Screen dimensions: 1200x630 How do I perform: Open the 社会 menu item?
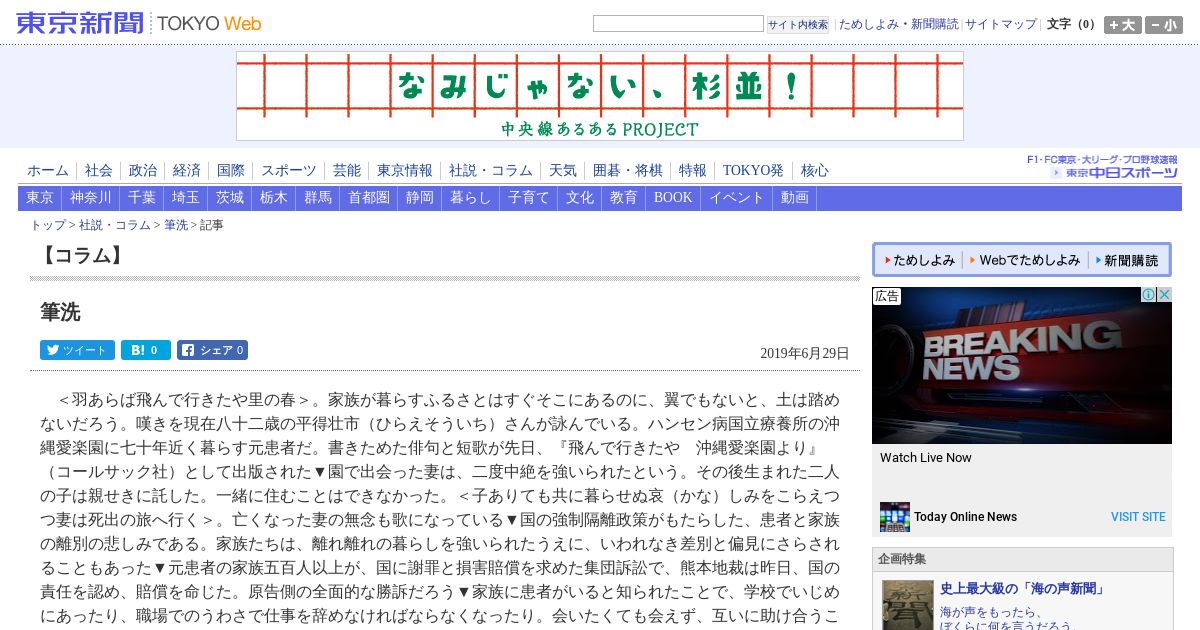tap(99, 171)
